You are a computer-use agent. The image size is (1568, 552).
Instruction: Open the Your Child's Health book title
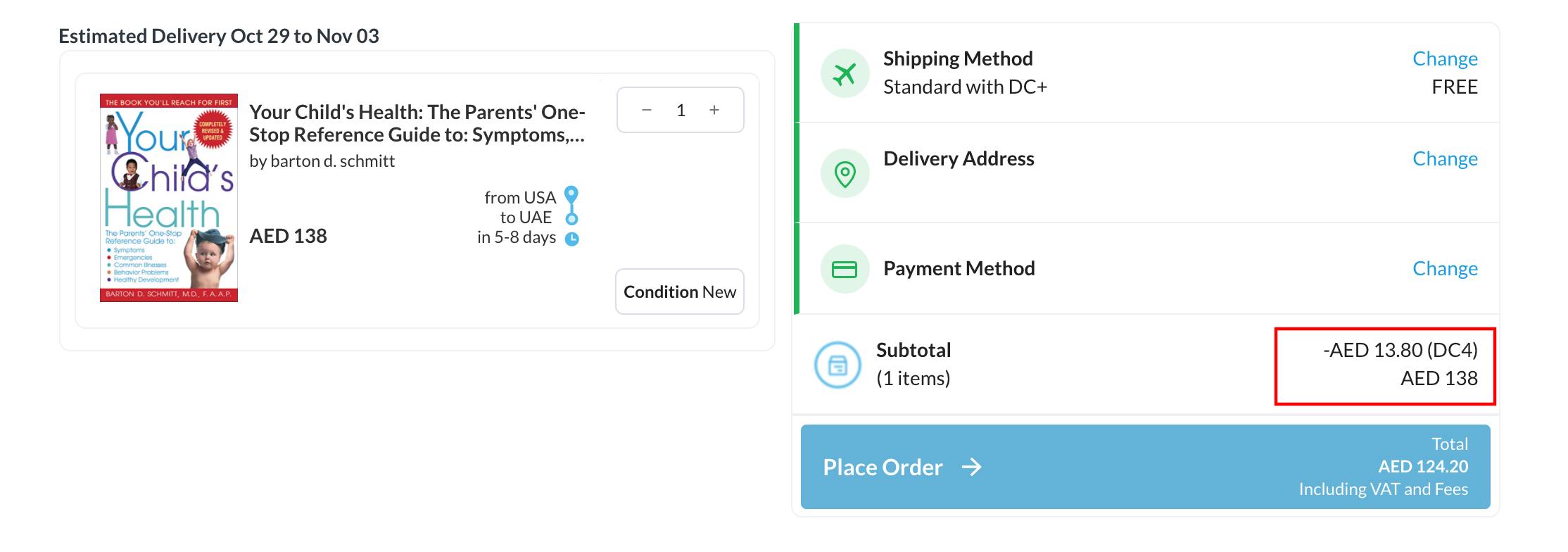click(x=417, y=123)
